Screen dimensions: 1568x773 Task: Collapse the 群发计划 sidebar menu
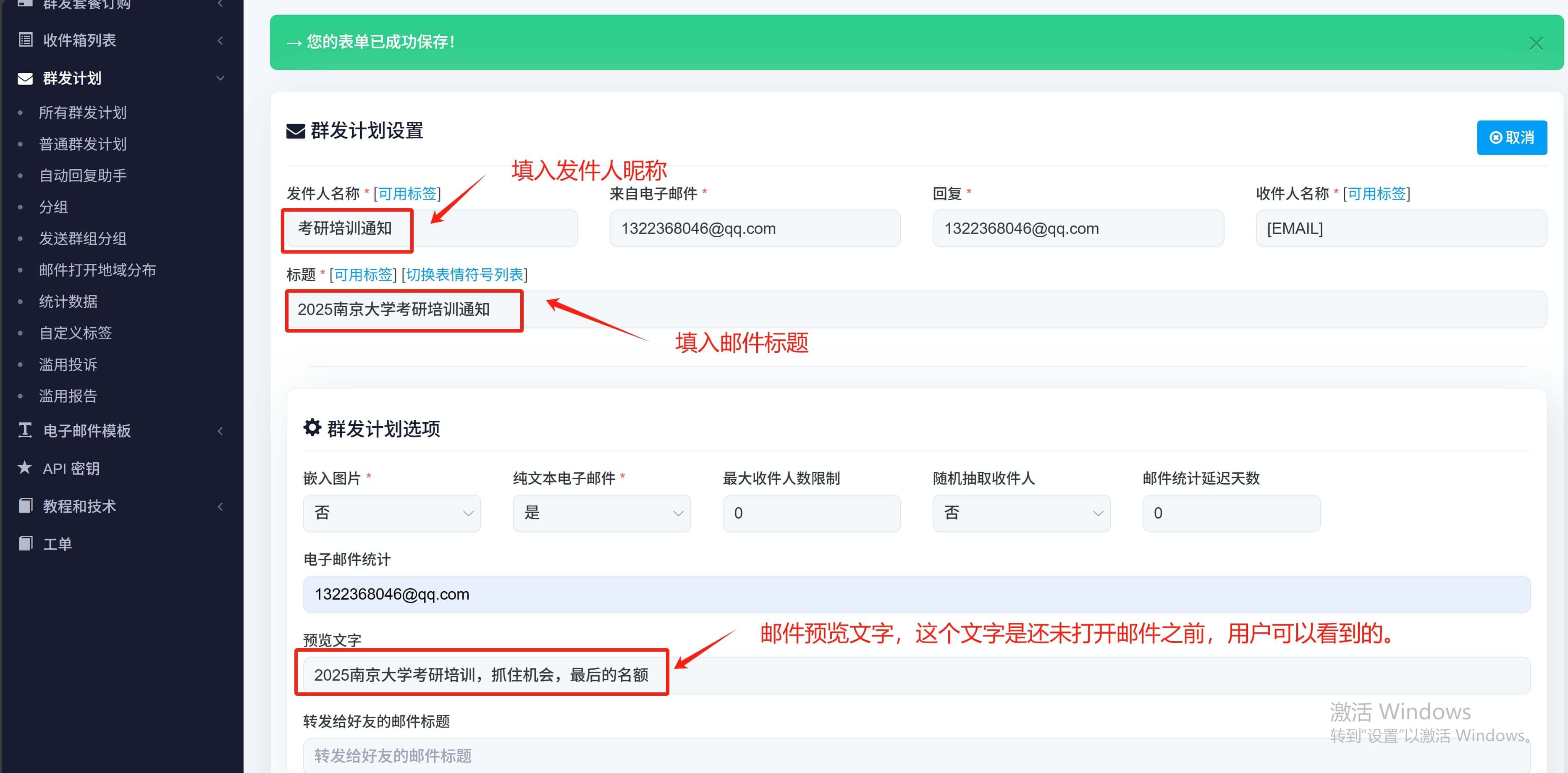pos(220,79)
